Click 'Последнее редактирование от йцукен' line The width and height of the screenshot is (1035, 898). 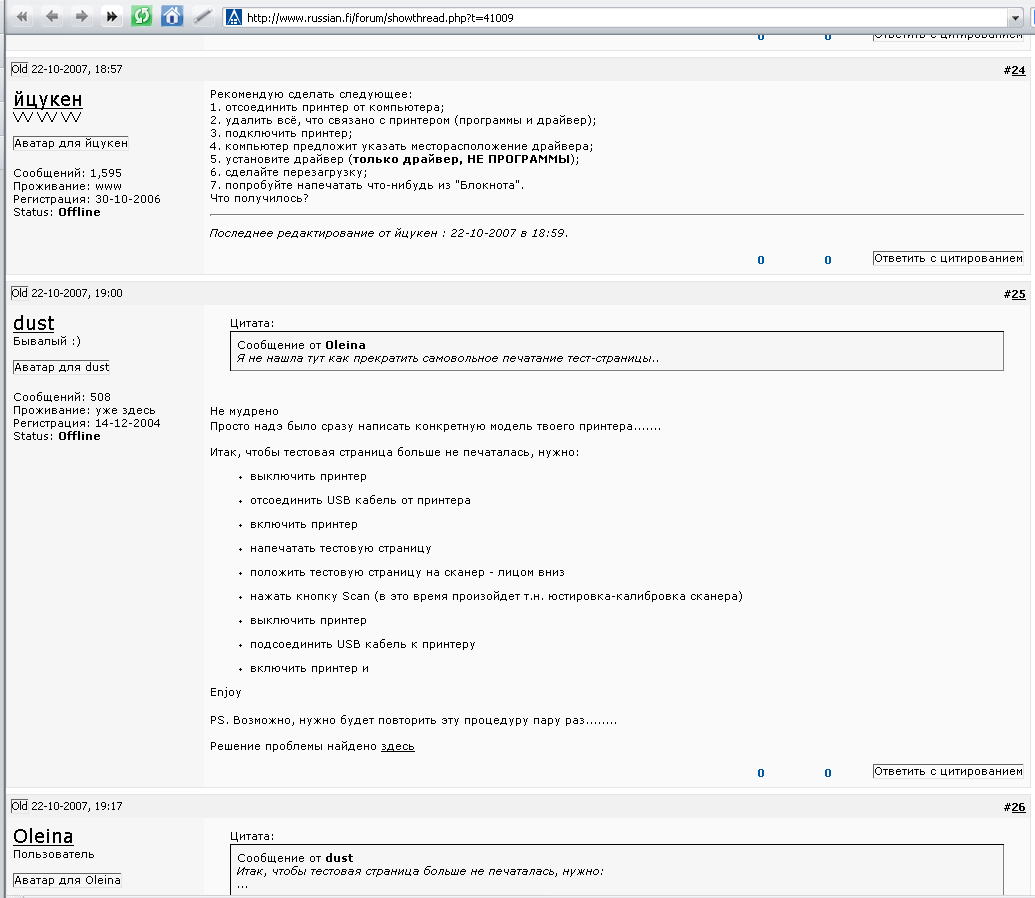pyautogui.click(x=389, y=233)
